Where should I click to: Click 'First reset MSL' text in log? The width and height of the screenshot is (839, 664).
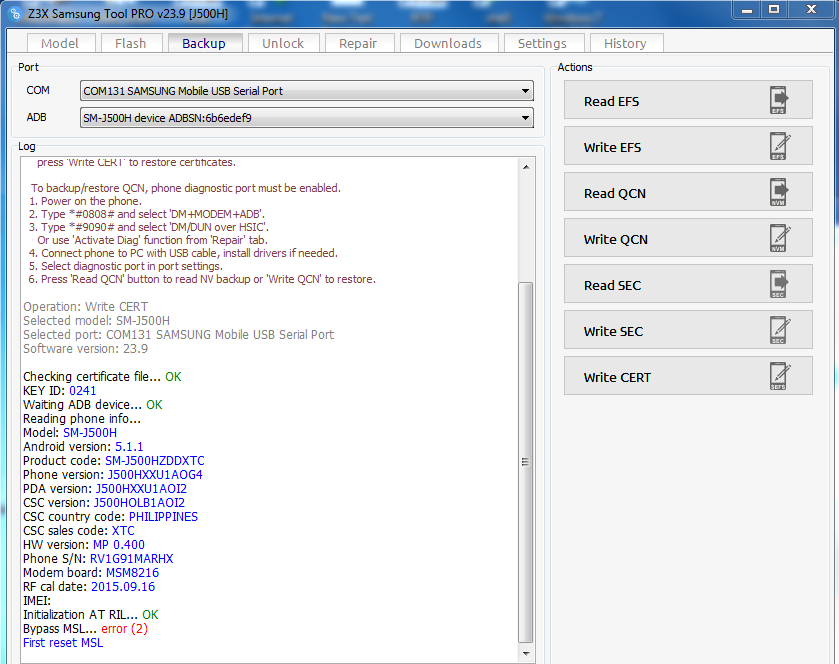click(x=63, y=643)
